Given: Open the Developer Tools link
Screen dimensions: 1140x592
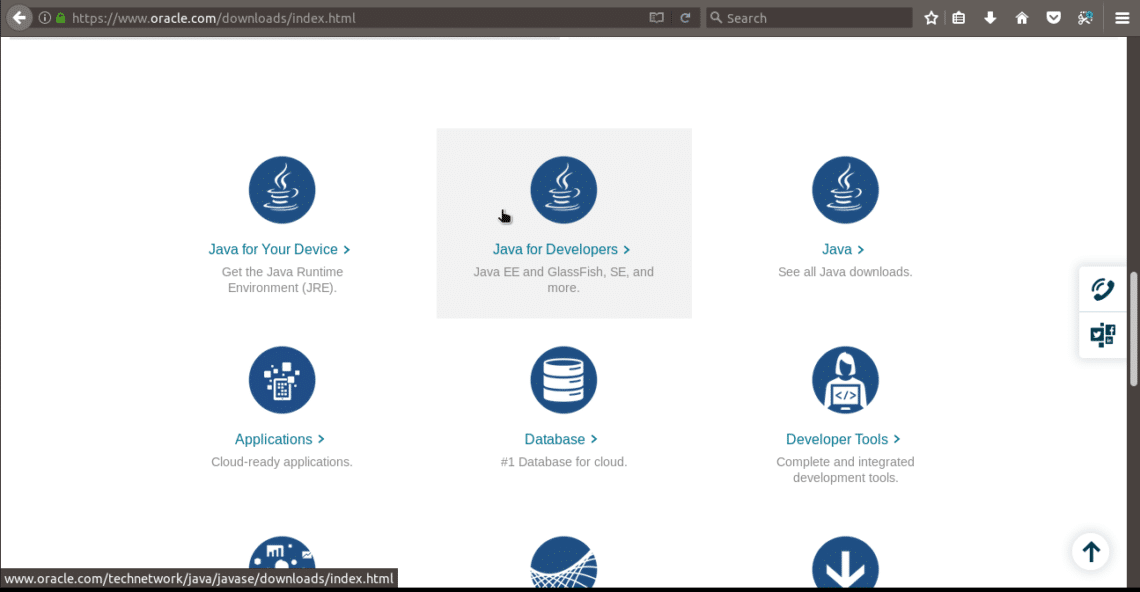Looking at the screenshot, I should 843,439.
